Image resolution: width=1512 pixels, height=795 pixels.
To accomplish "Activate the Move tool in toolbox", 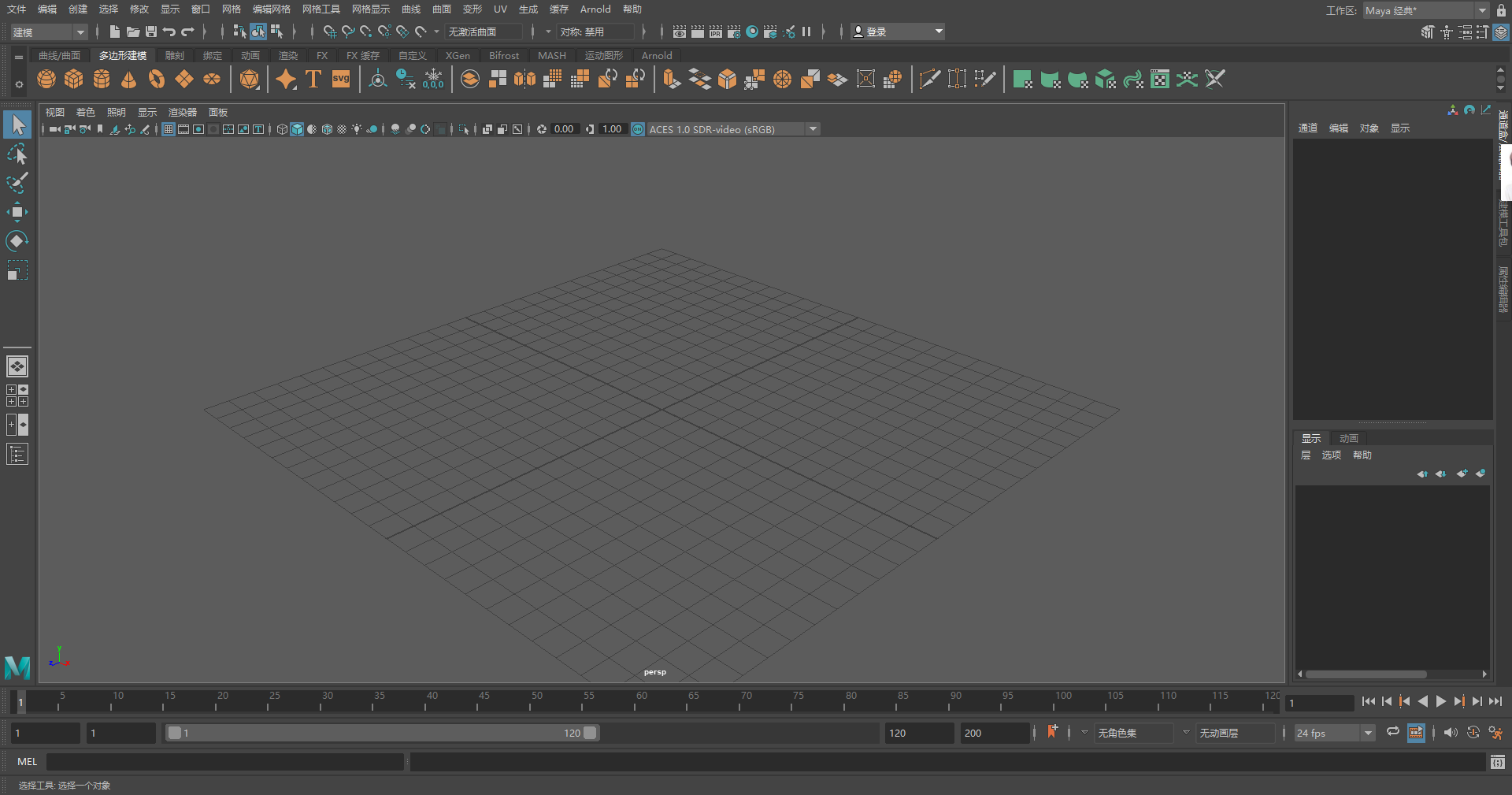I will [x=17, y=212].
